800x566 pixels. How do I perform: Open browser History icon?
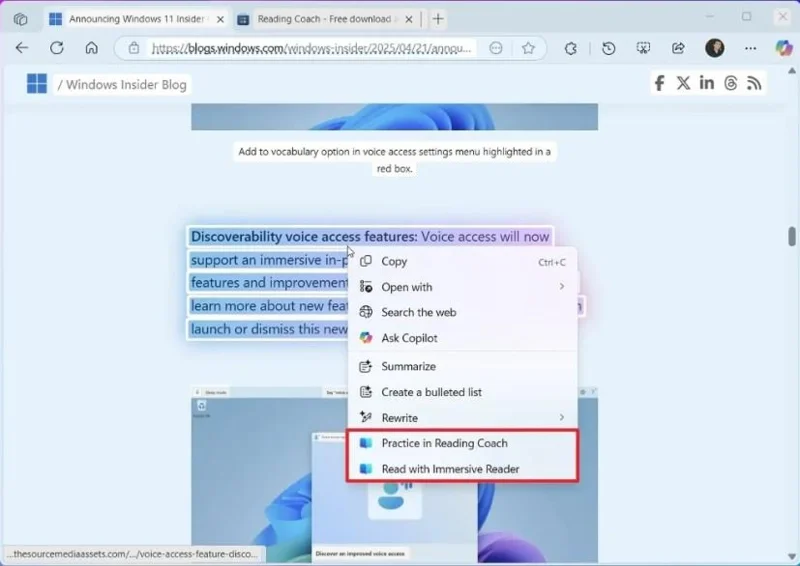[x=608, y=48]
